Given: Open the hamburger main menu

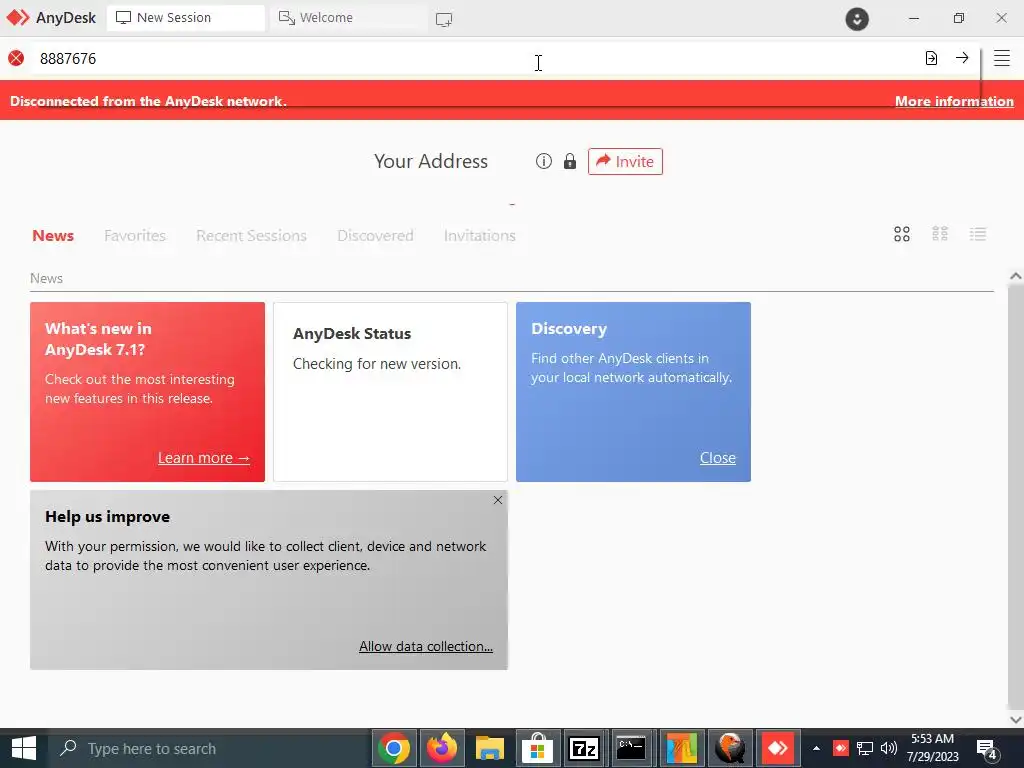Looking at the screenshot, I should pyautogui.click(x=1002, y=58).
